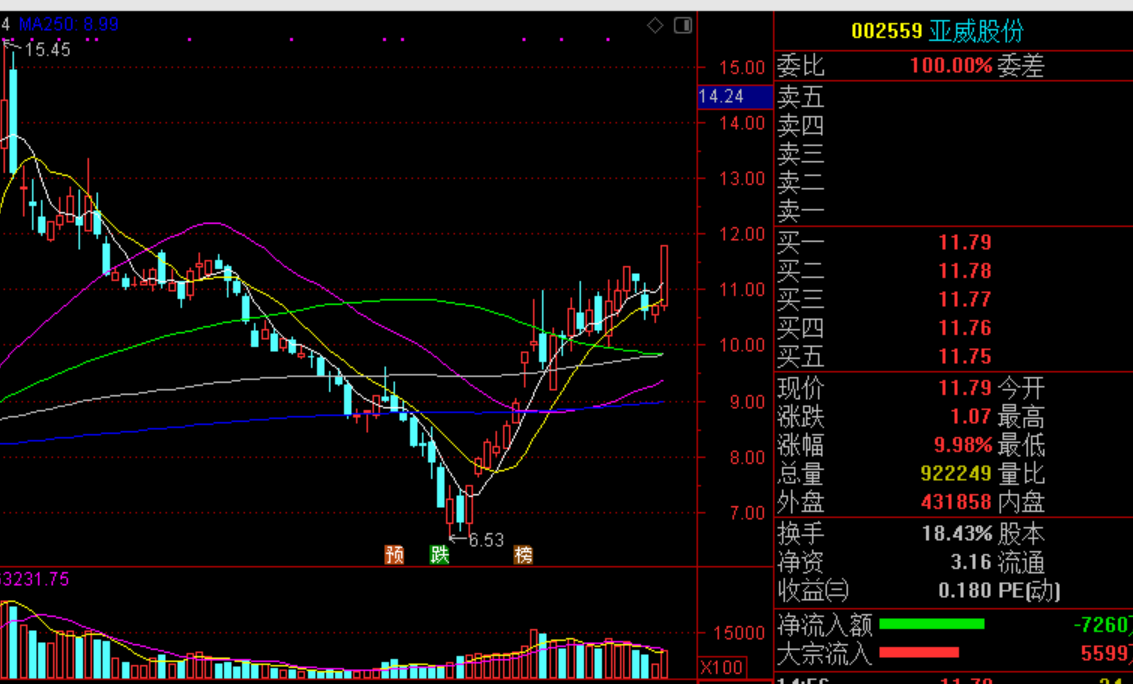The height and width of the screenshot is (684, 1133).
Task: Toggle the side panel layout icon
Action: [683, 25]
